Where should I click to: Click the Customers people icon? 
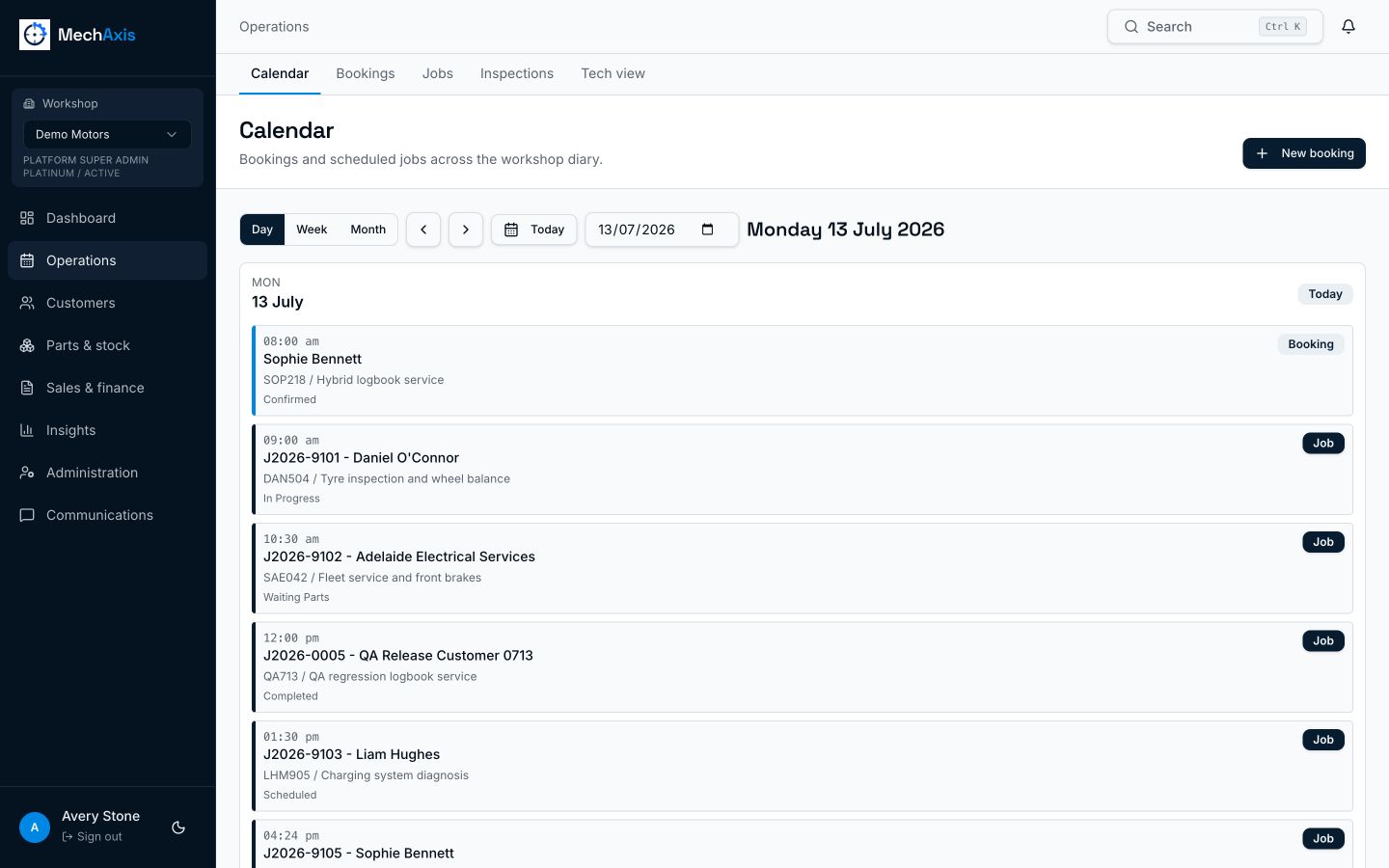tap(27, 303)
